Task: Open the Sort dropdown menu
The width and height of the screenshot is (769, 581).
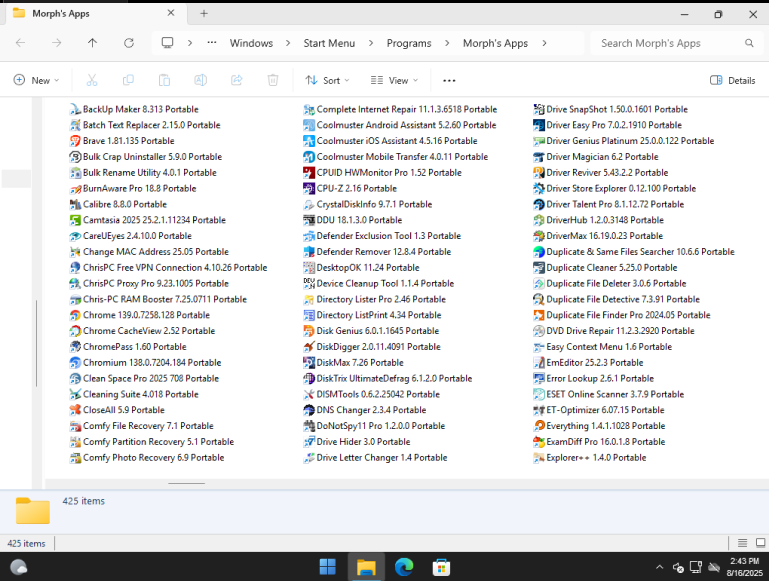Action: 327,80
